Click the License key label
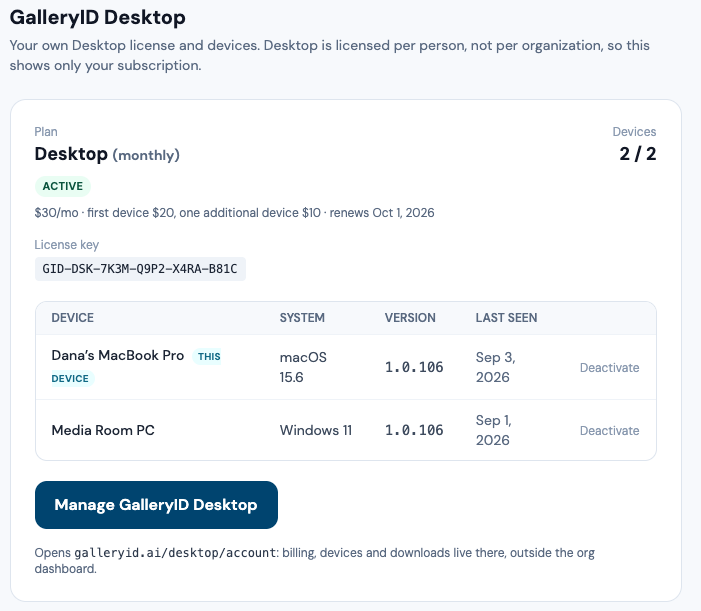This screenshot has height=611, width=701. click(67, 245)
